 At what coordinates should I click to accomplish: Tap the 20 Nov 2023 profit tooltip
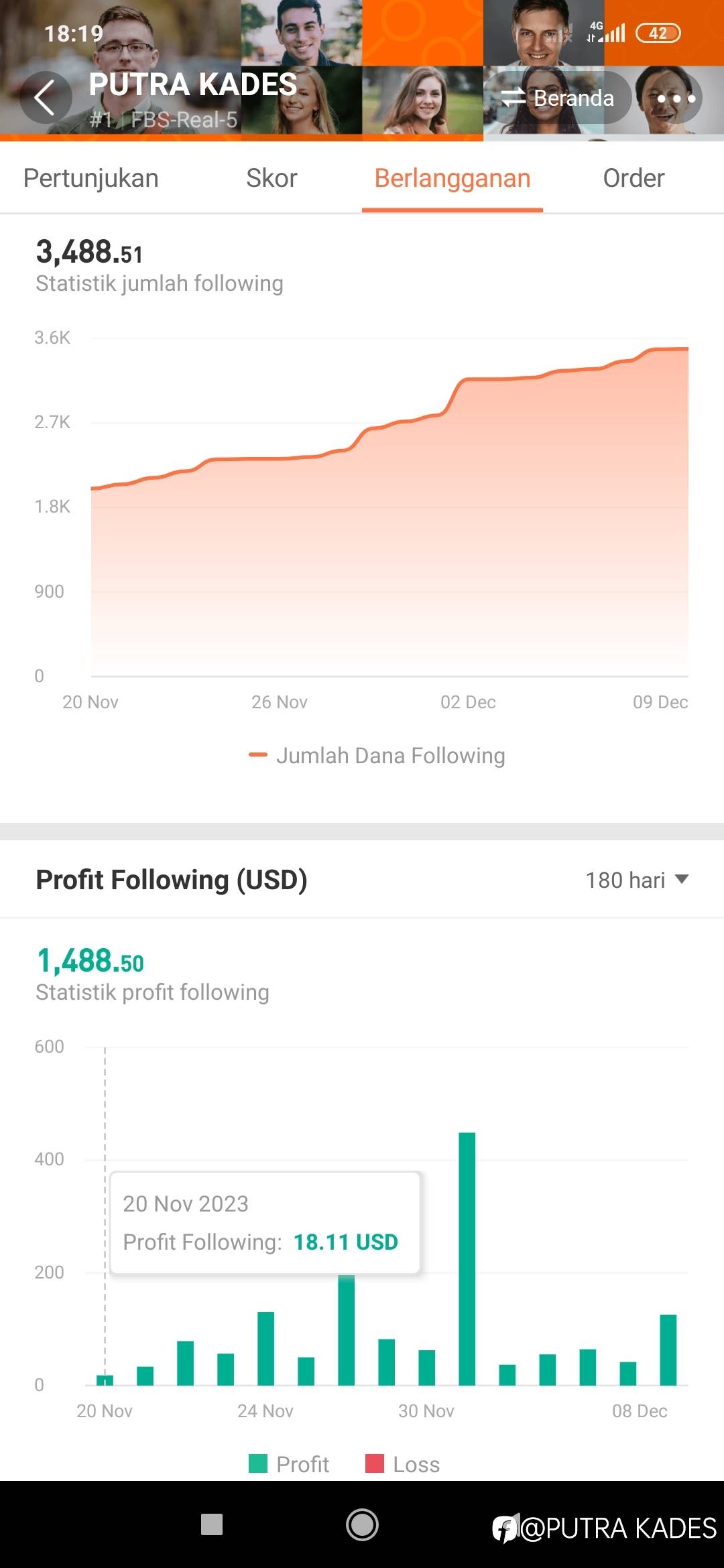(x=265, y=1223)
